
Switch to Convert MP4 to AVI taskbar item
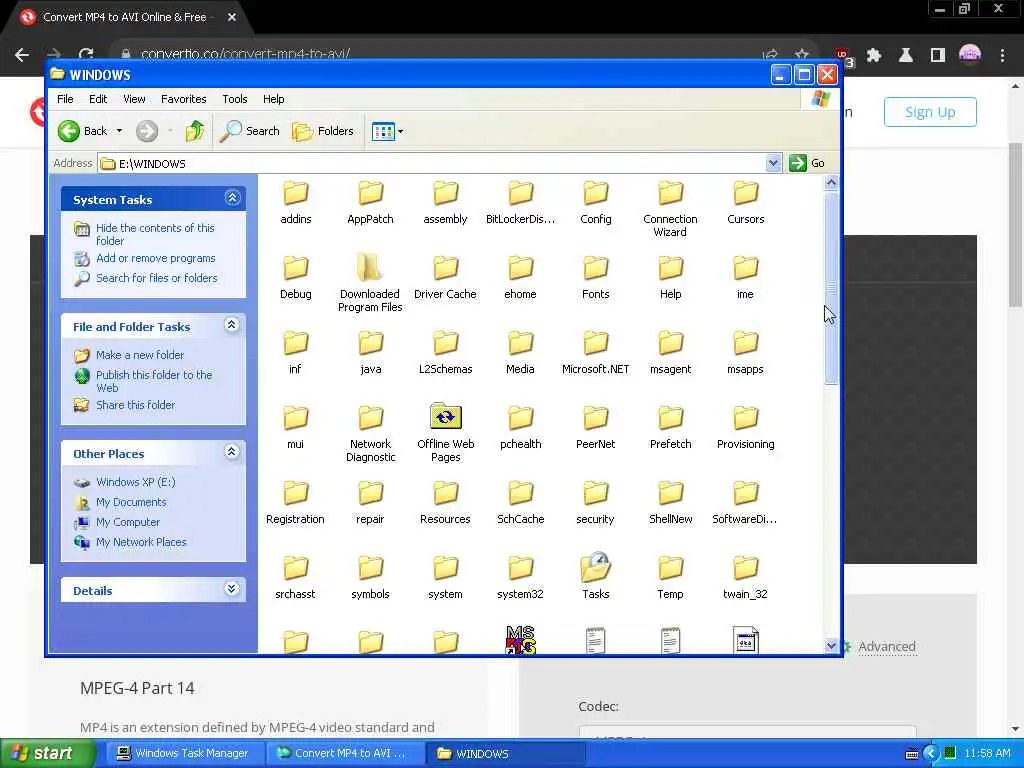344,754
